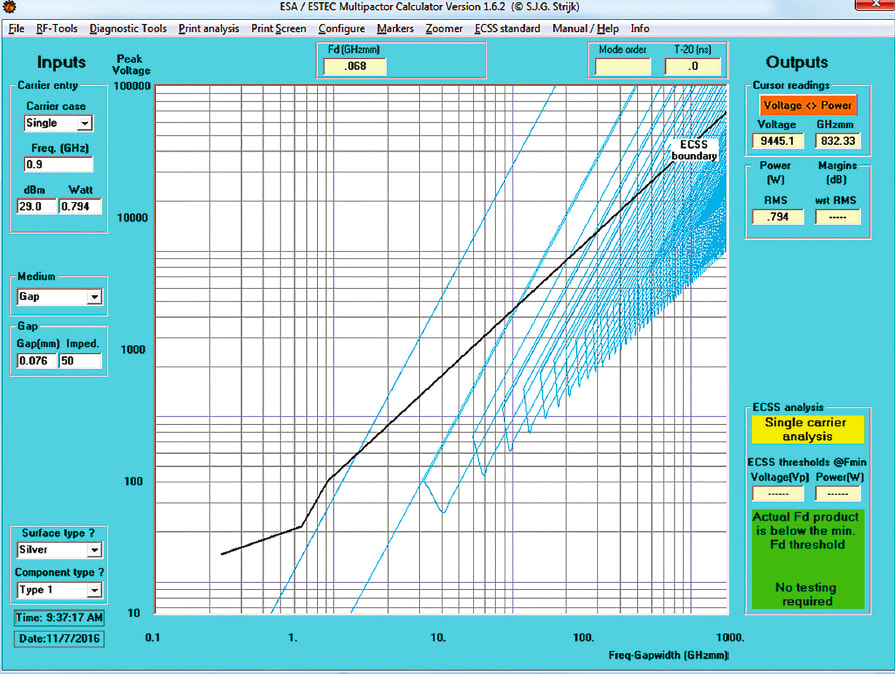Image resolution: width=895 pixels, height=674 pixels.
Task: Click the cursor Voltage reading 9445.1
Action: [777, 141]
